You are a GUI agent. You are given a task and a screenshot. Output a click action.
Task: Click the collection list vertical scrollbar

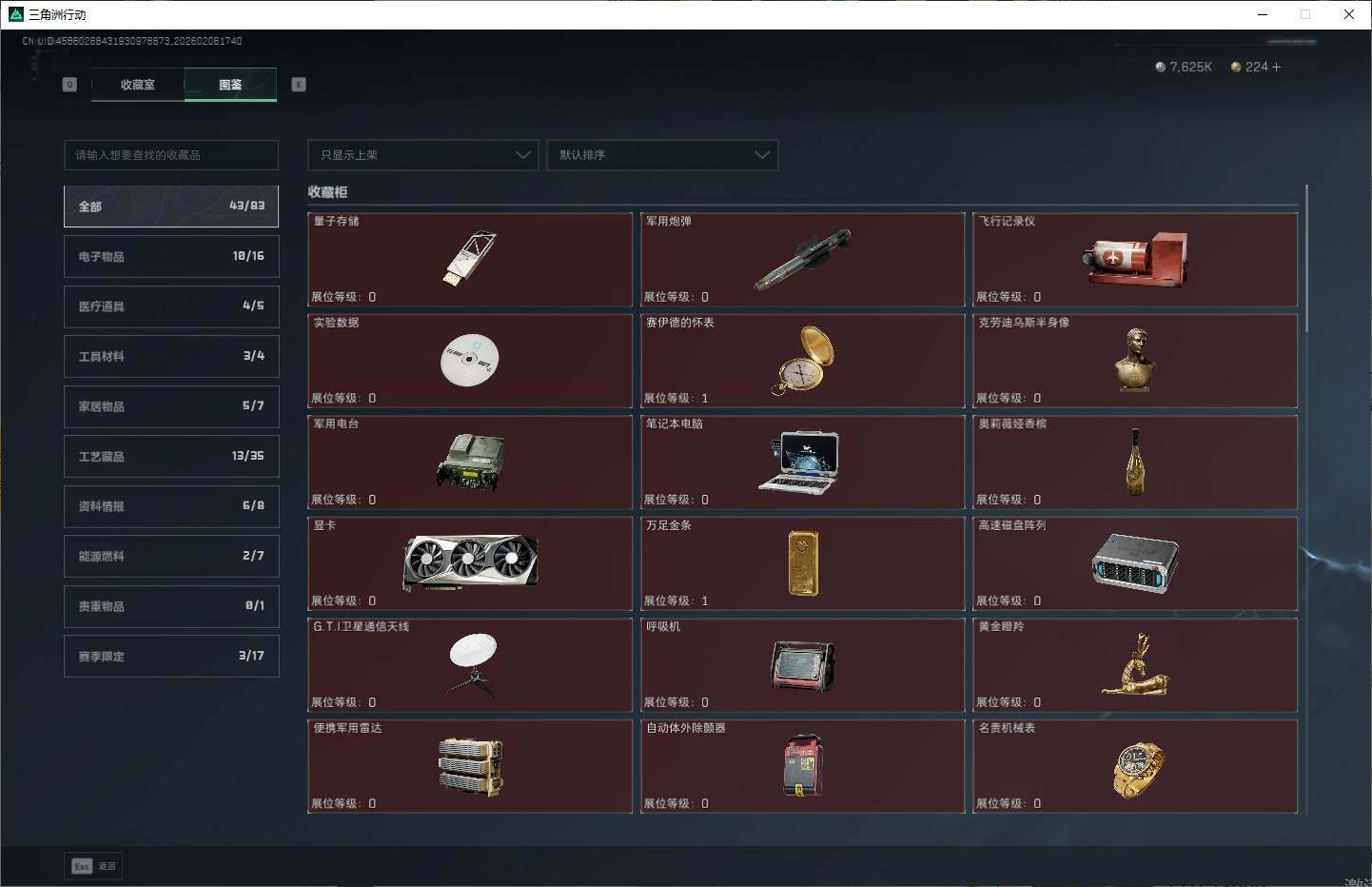click(x=1306, y=259)
